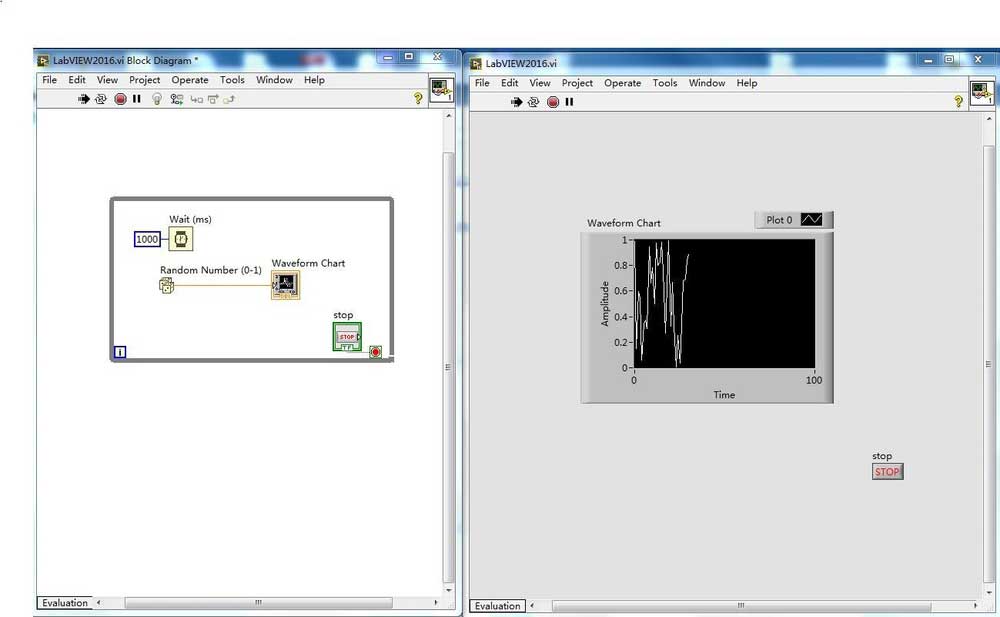
Task: Open File menu in front panel window
Action: tap(482, 83)
